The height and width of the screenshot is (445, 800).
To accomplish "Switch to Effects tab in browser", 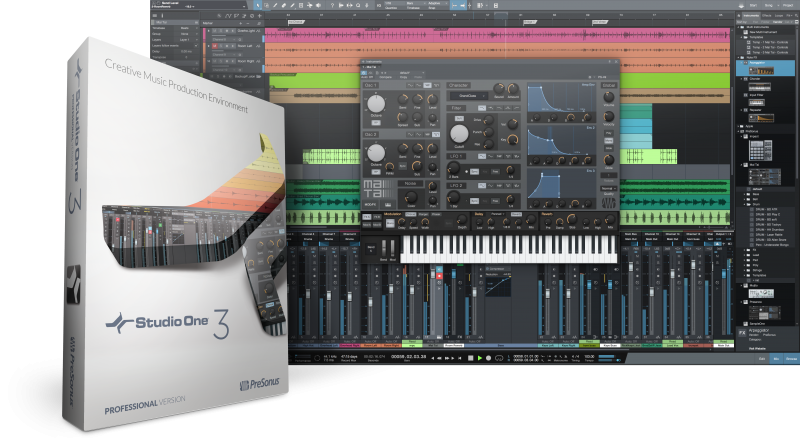I will click(767, 15).
